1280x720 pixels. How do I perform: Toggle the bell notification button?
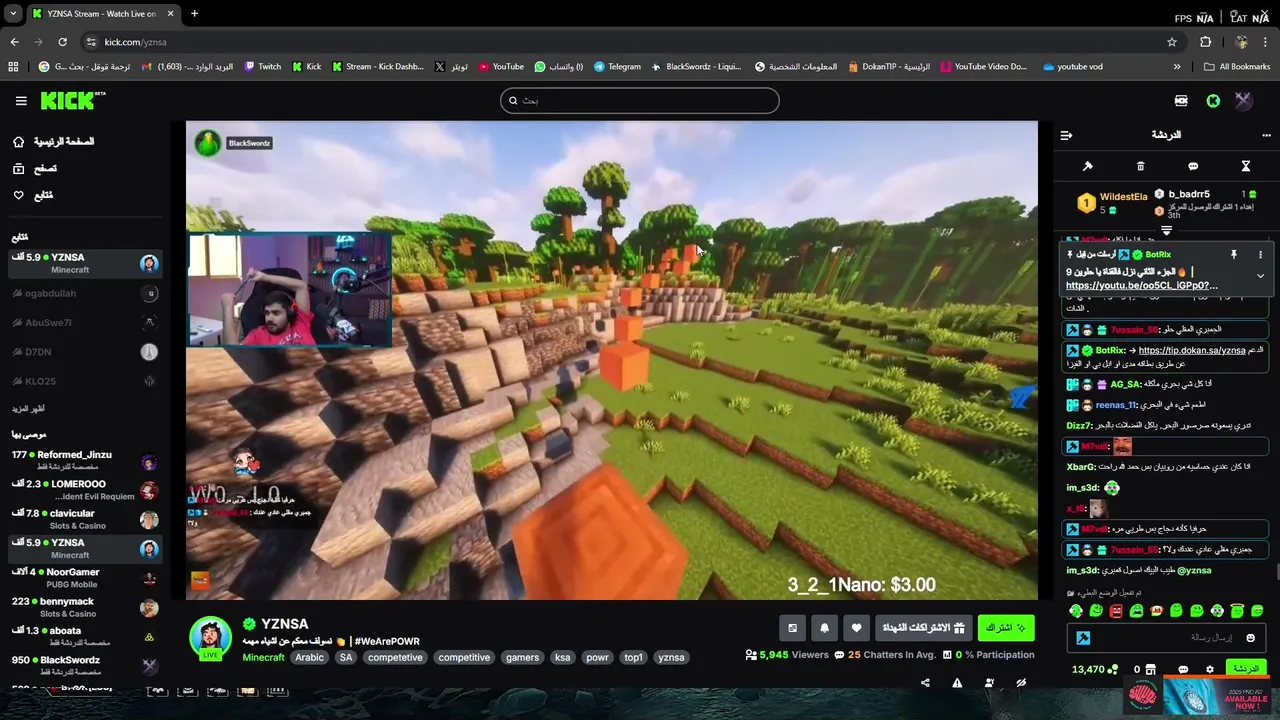[824, 627]
